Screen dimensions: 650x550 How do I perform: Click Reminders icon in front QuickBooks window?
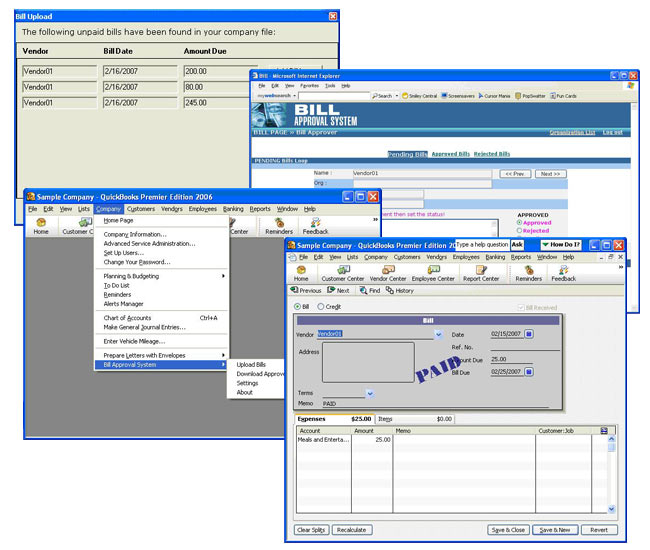(x=529, y=274)
